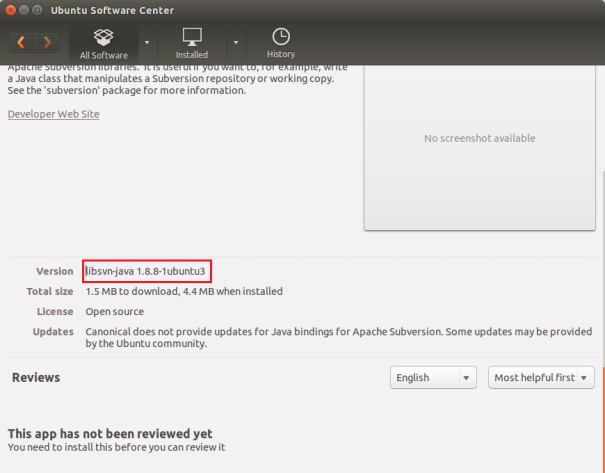This screenshot has height=473, width=605.
Task: Click the version text libsvn-java 1.8.8-1ubuntu3
Action: pos(145,271)
